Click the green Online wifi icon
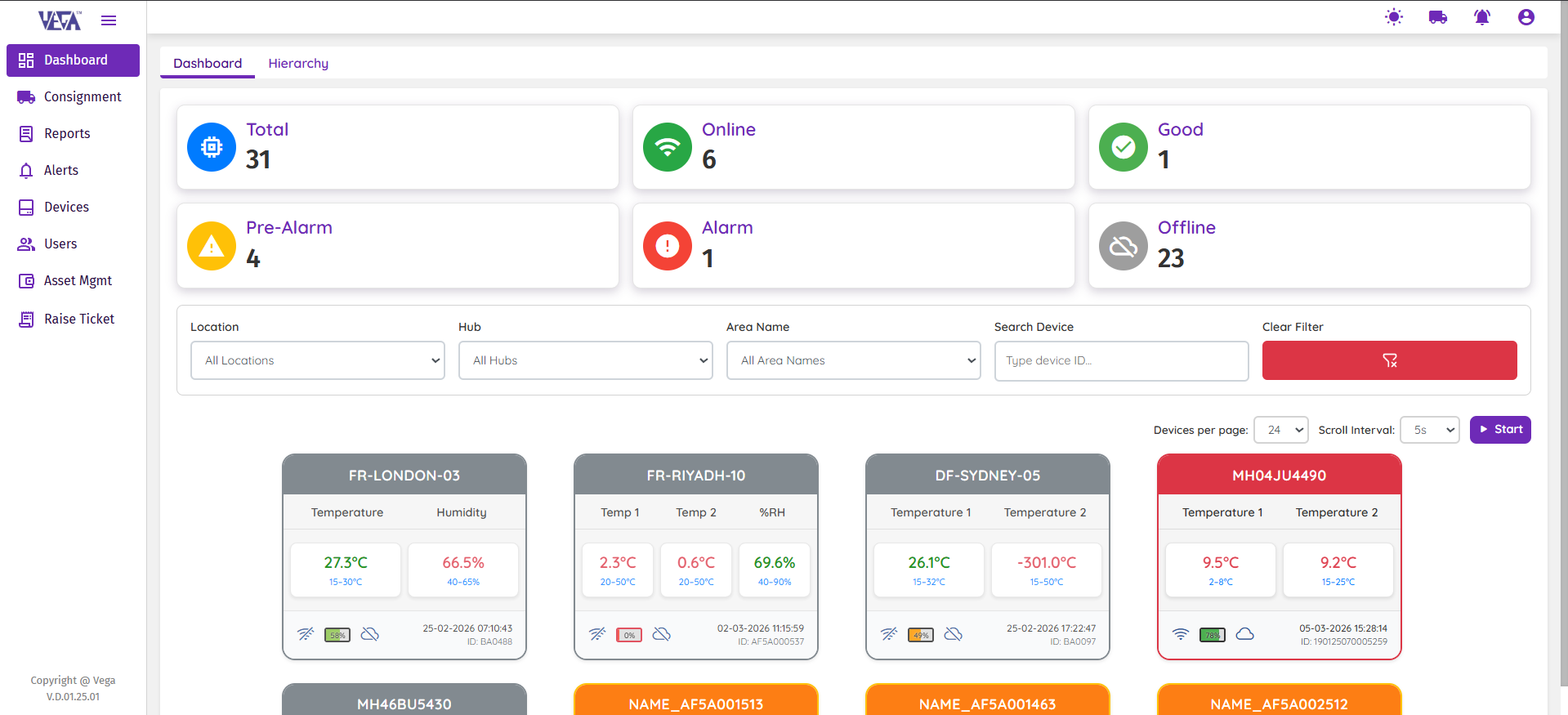The width and height of the screenshot is (1568, 715). tap(668, 147)
